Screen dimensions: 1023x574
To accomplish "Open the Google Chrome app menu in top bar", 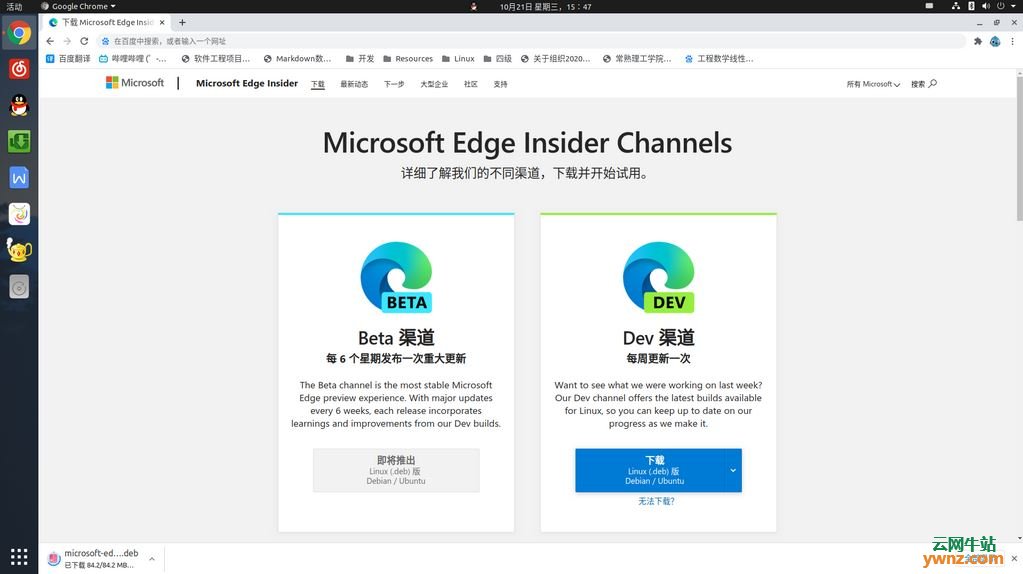I will 78,6.
